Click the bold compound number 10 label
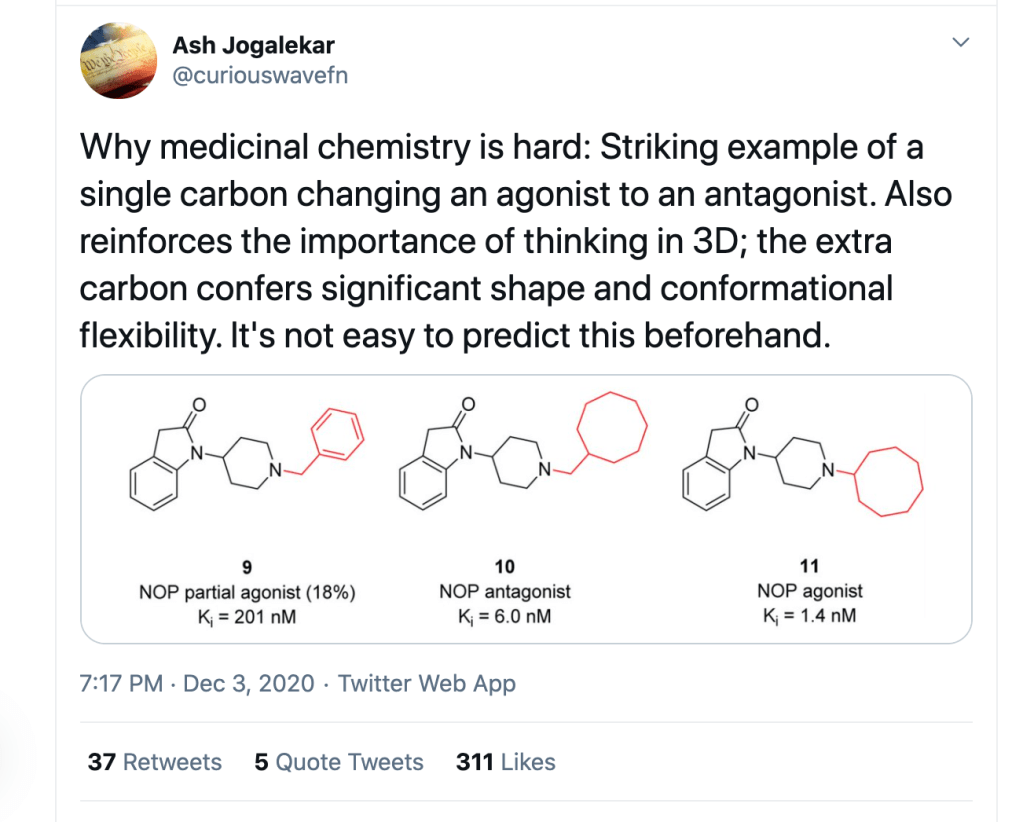1023x822 pixels. pos(505,568)
